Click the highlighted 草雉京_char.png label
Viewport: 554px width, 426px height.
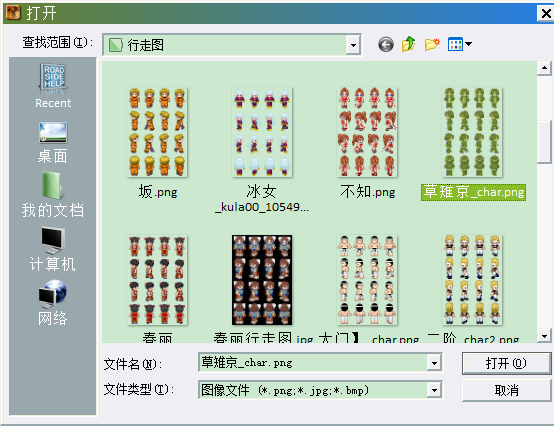[473, 193]
